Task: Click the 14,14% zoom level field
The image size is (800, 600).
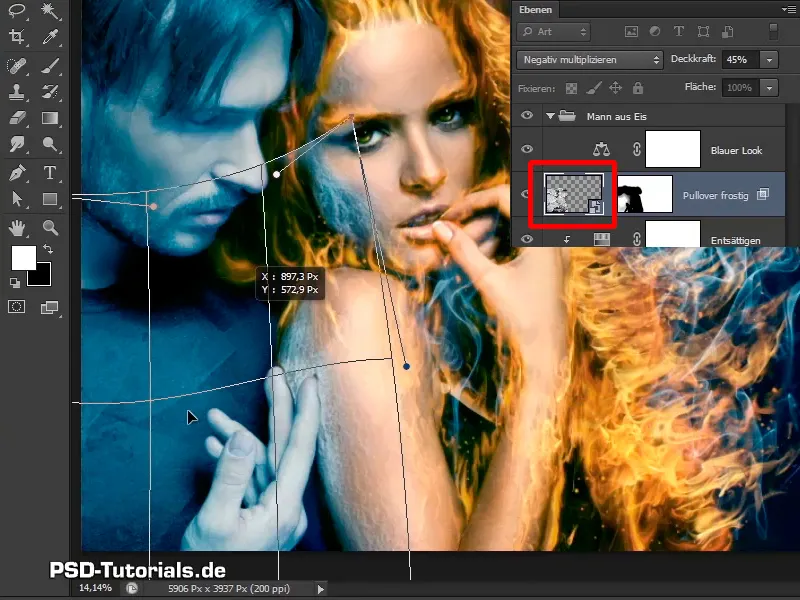Action: click(95, 588)
